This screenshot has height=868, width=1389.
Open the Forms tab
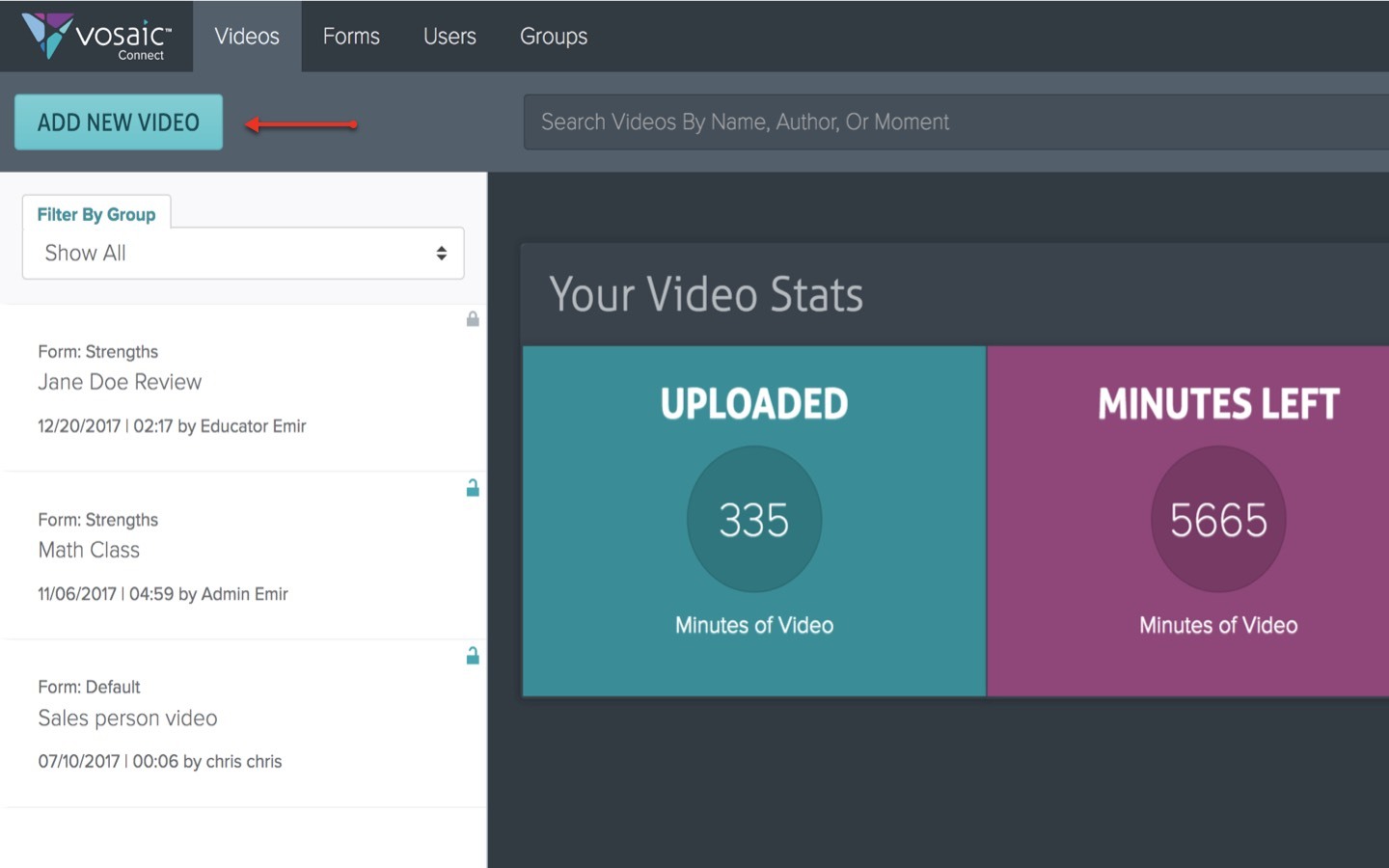(351, 36)
